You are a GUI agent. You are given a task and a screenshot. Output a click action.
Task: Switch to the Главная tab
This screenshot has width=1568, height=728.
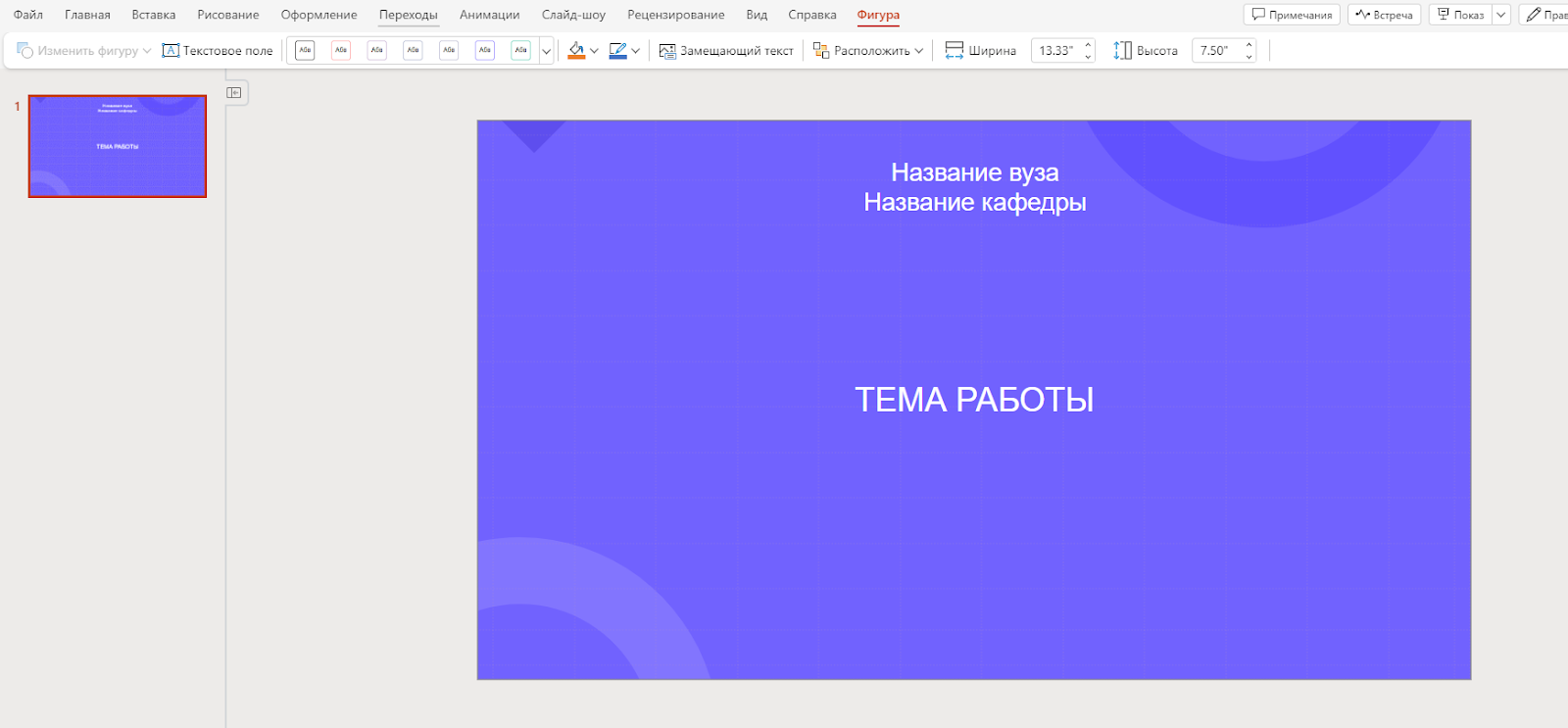point(87,15)
